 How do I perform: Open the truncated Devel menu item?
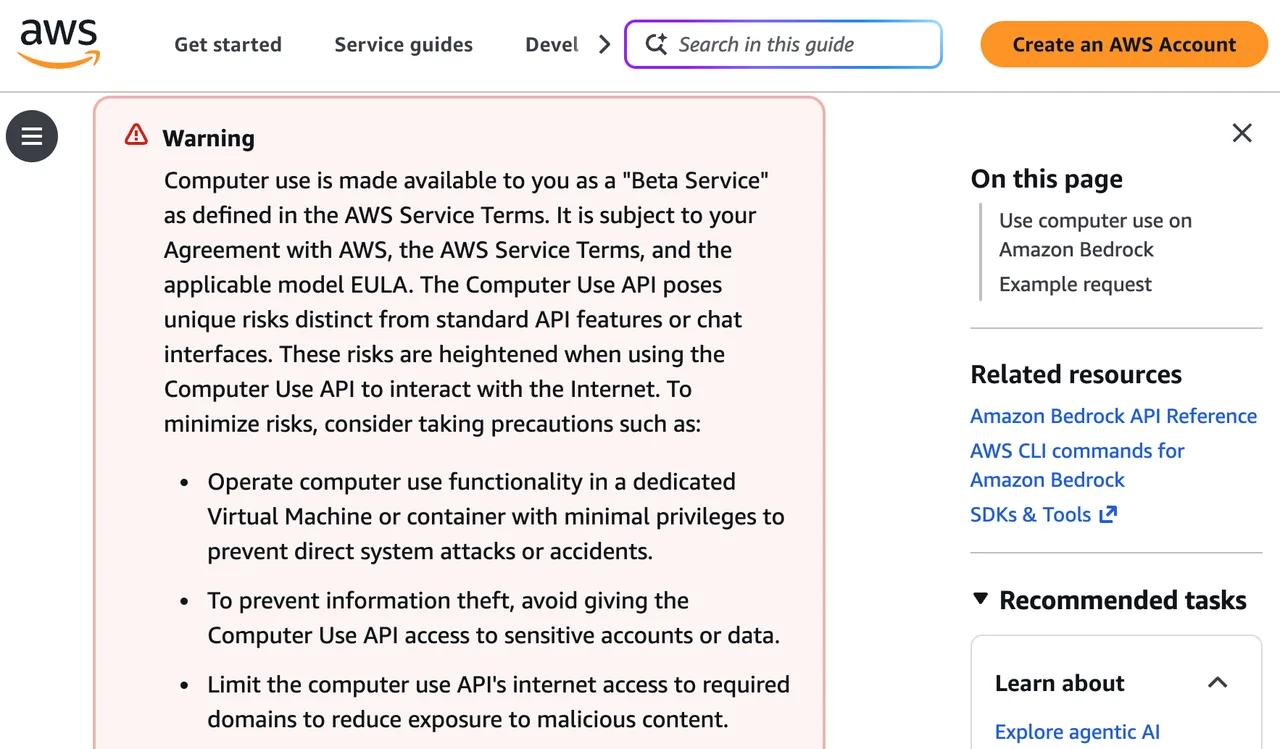(552, 45)
